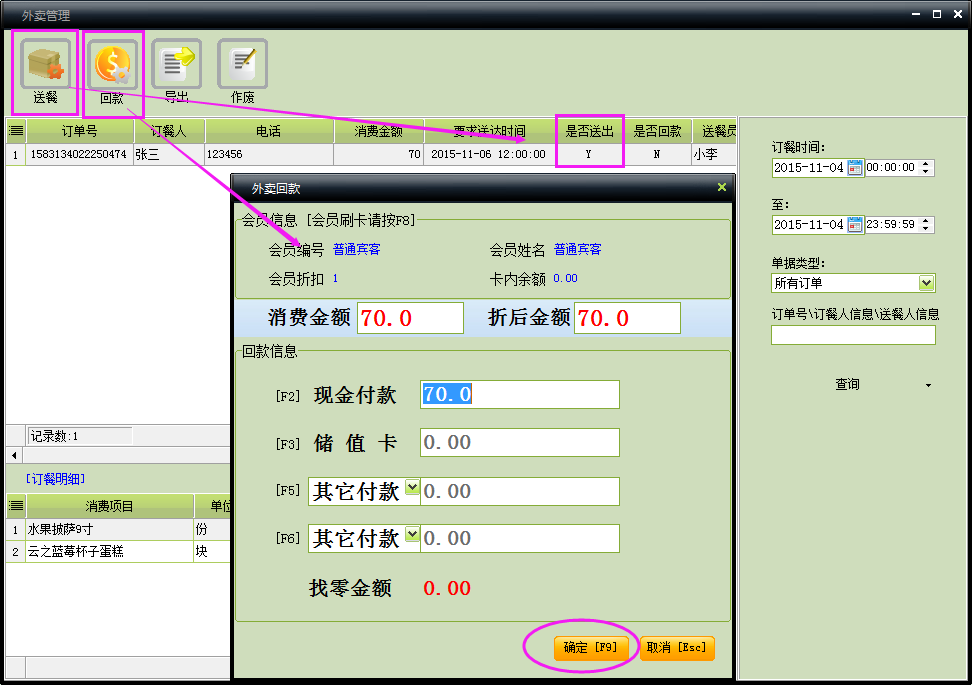The image size is (972, 685).
Task: Click the 记录数:1 status field
Action: pyautogui.click(x=79, y=436)
